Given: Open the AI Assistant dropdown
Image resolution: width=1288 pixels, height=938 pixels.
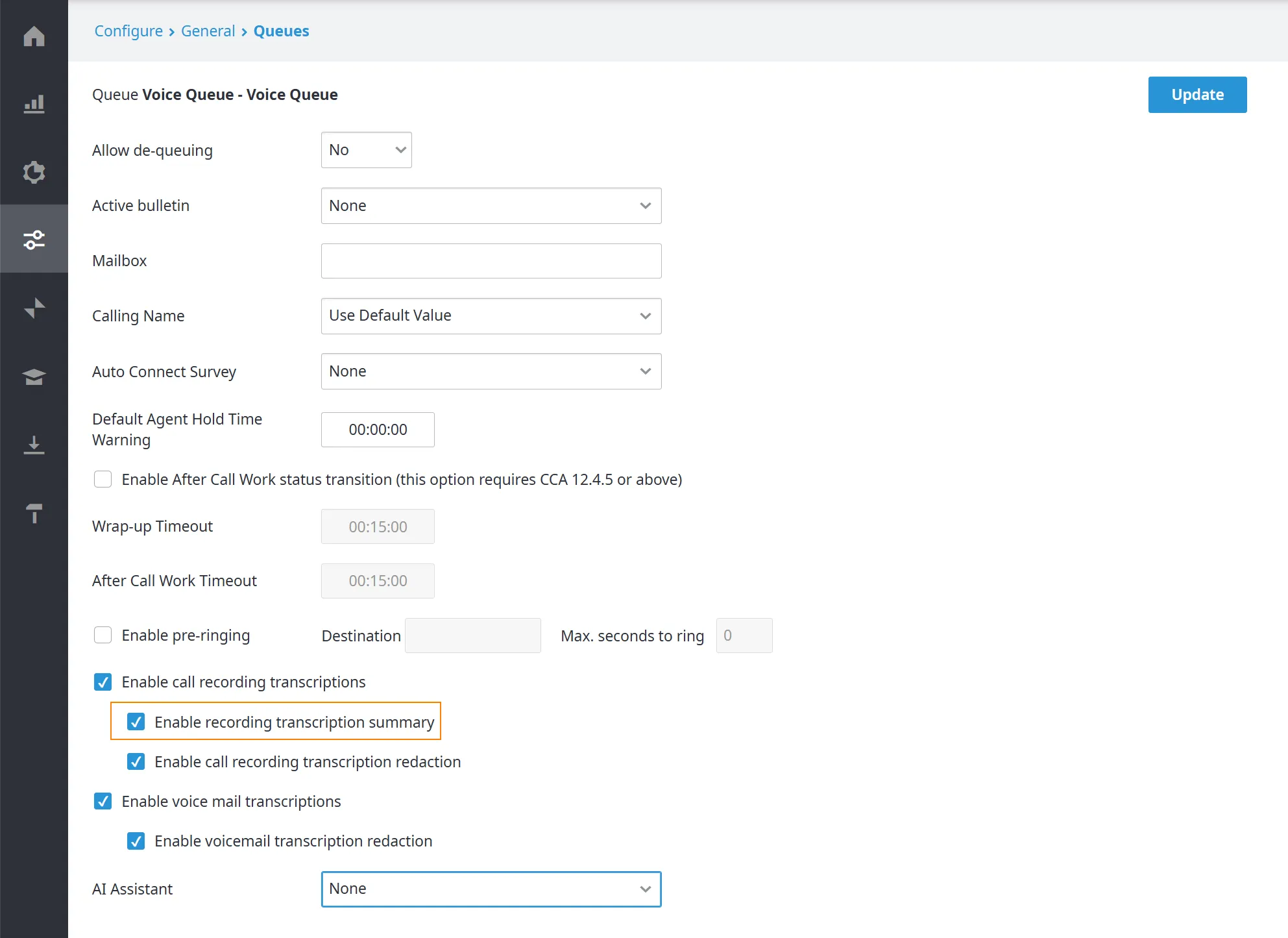Looking at the screenshot, I should 491,889.
